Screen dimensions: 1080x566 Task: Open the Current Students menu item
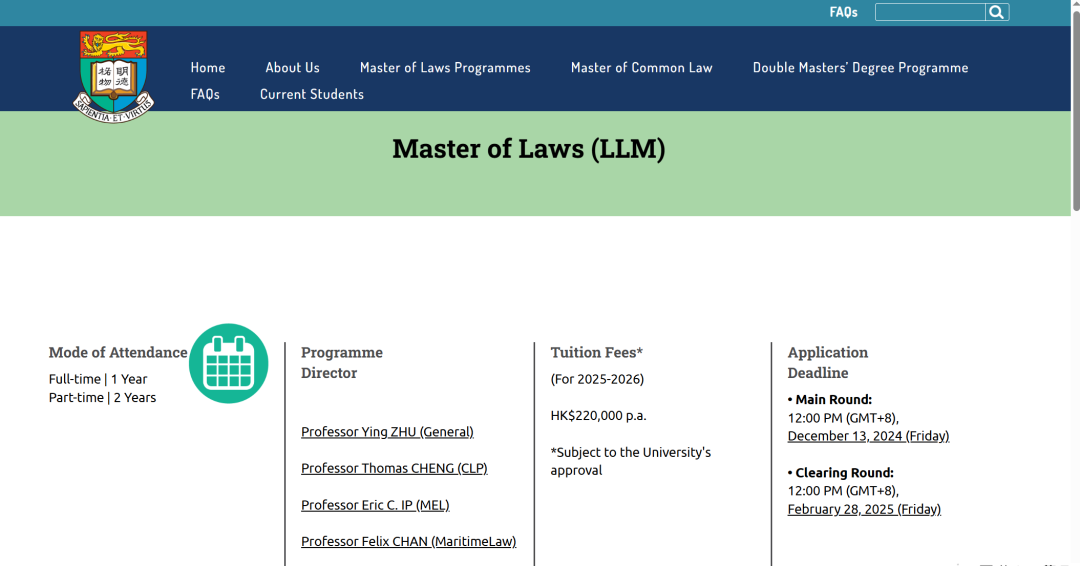tap(312, 94)
